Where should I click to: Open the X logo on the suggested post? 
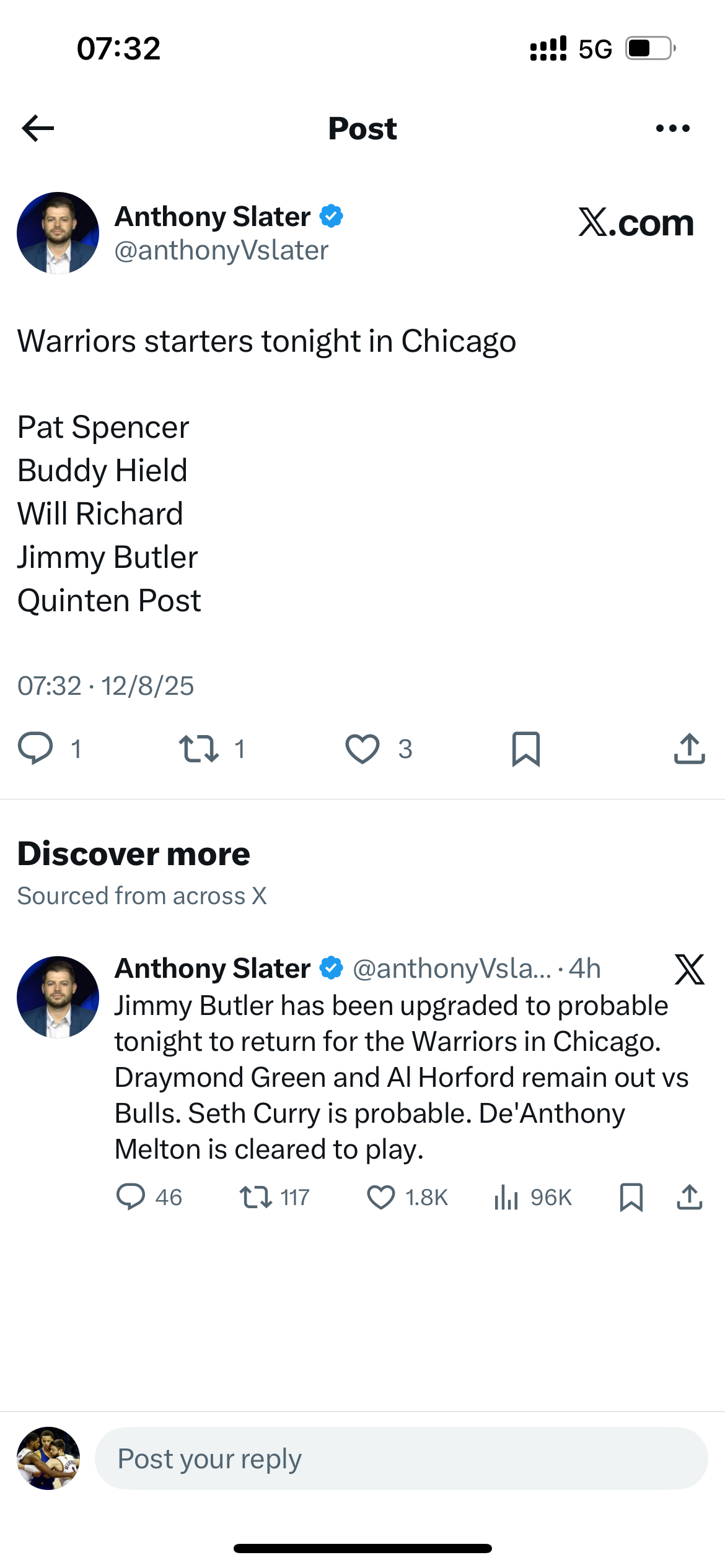(689, 969)
